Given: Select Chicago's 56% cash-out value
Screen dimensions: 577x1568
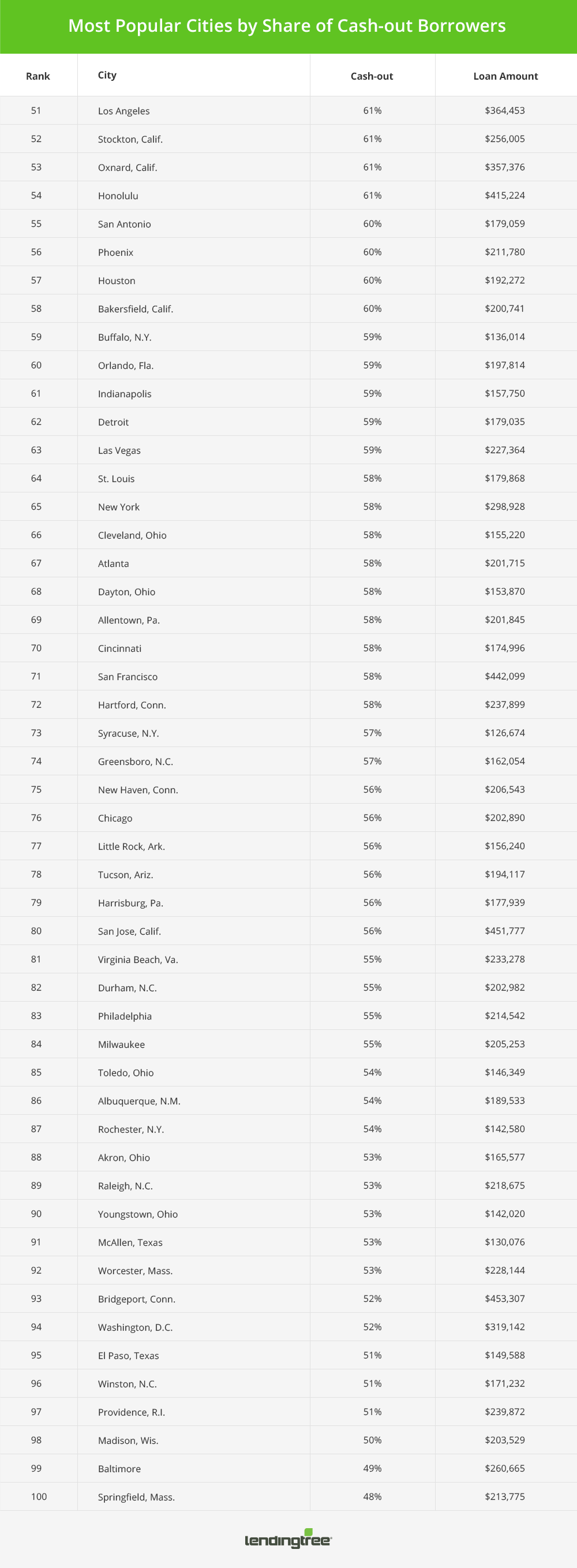Looking at the screenshot, I should [373, 817].
